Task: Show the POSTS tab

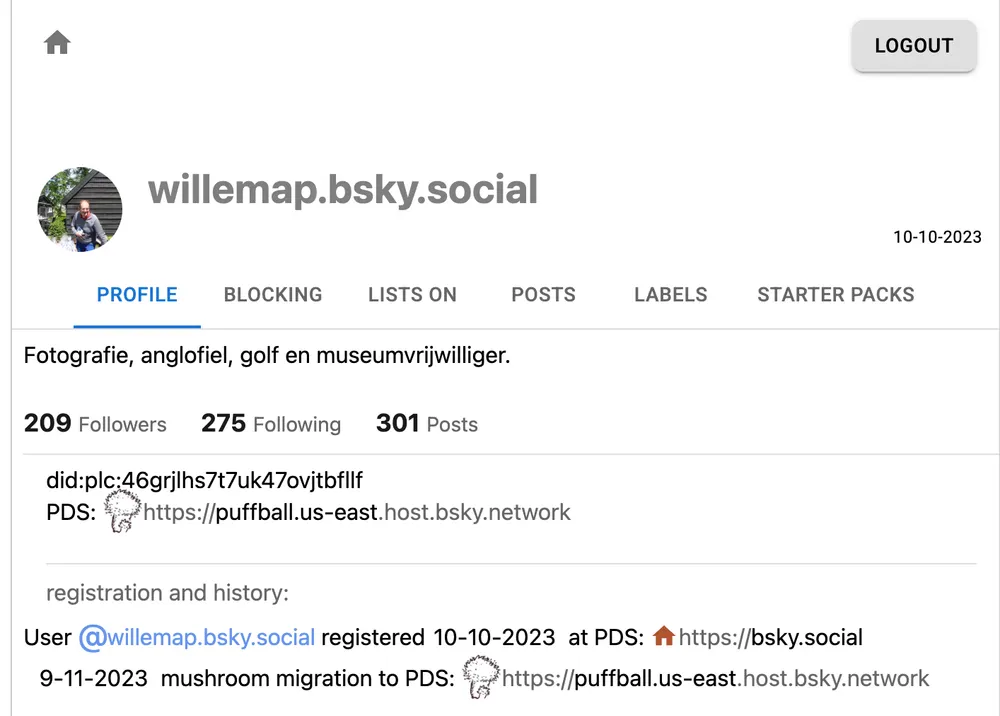Action: point(543,295)
